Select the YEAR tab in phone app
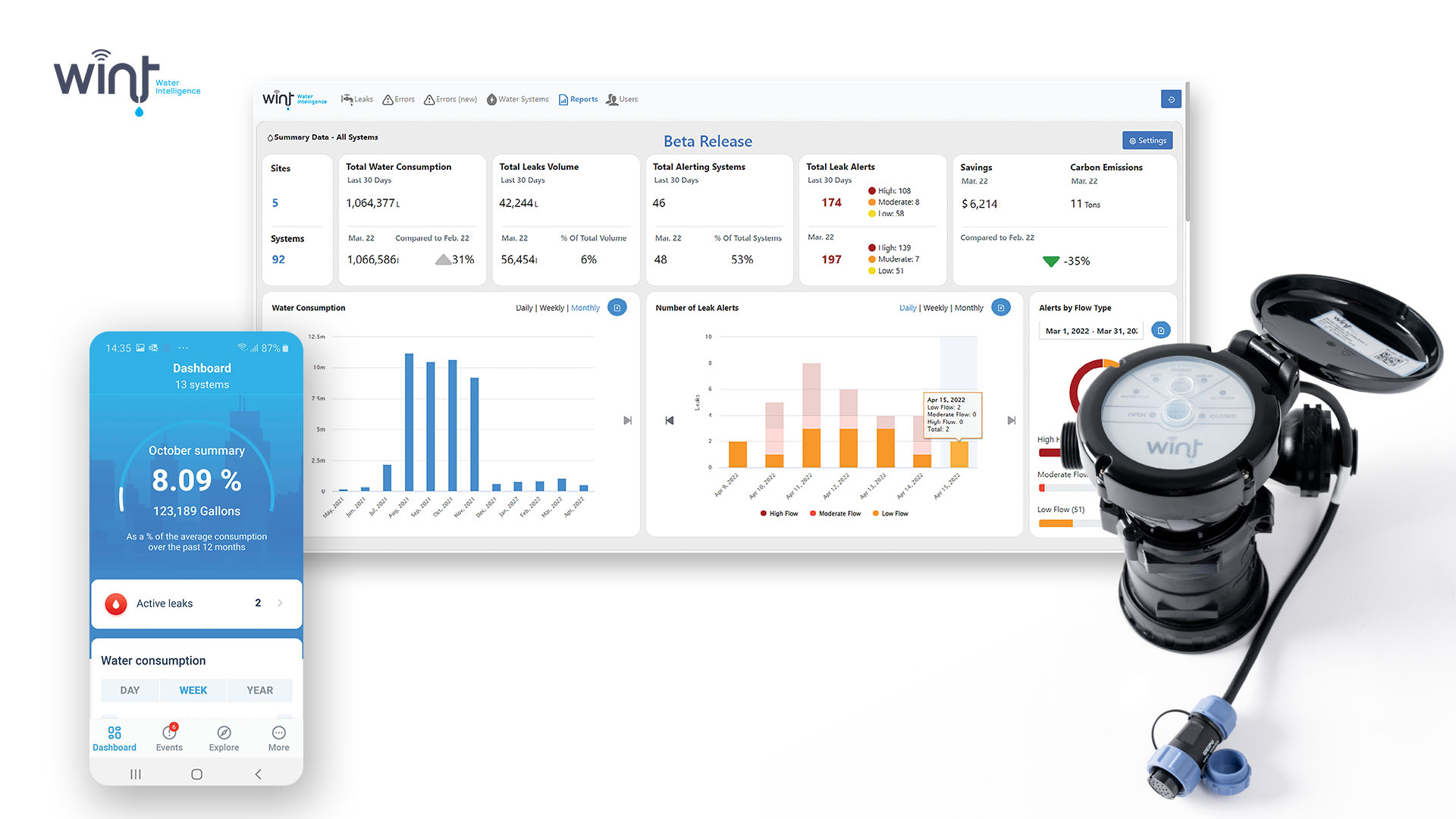This screenshot has height=819, width=1456. (x=259, y=690)
